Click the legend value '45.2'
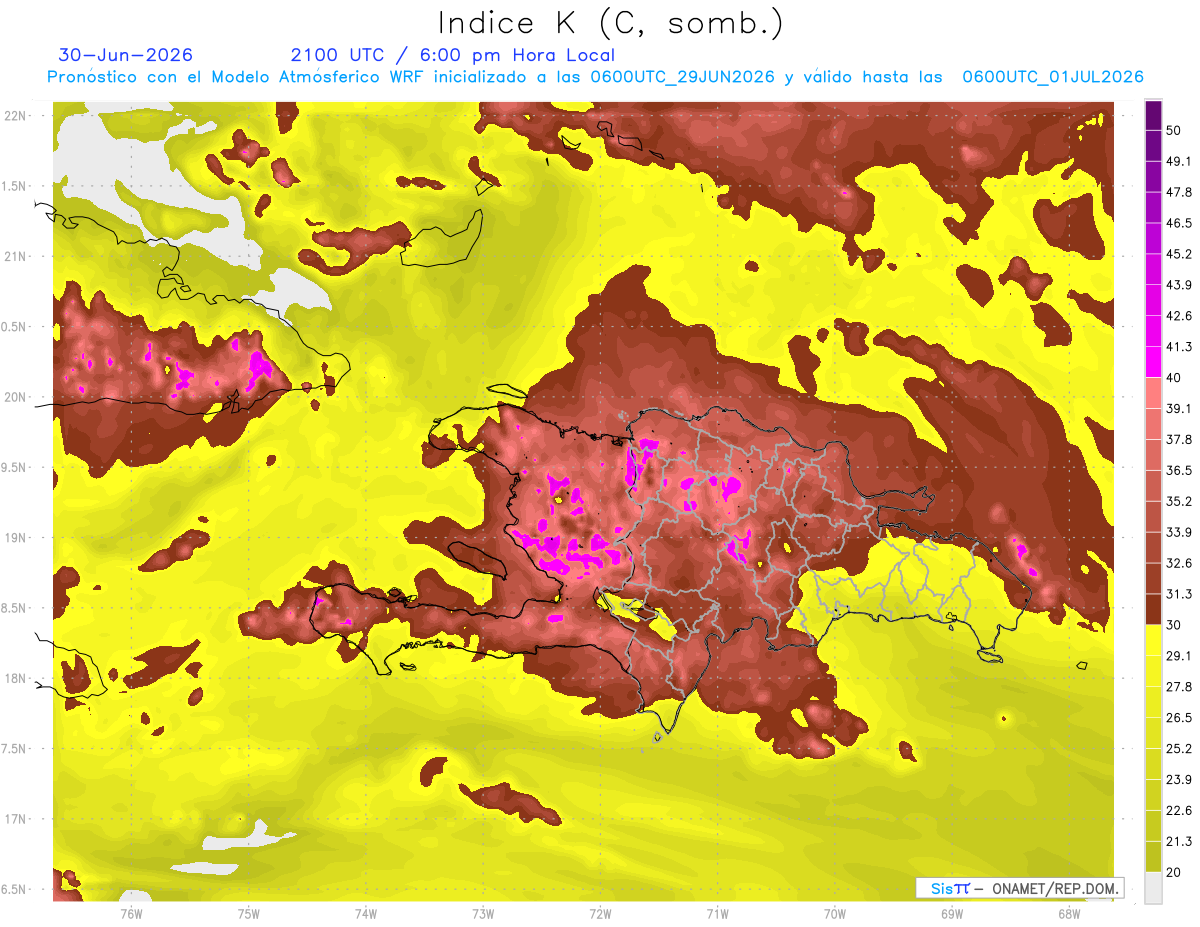This screenshot has height=927, width=1200. point(1179,254)
